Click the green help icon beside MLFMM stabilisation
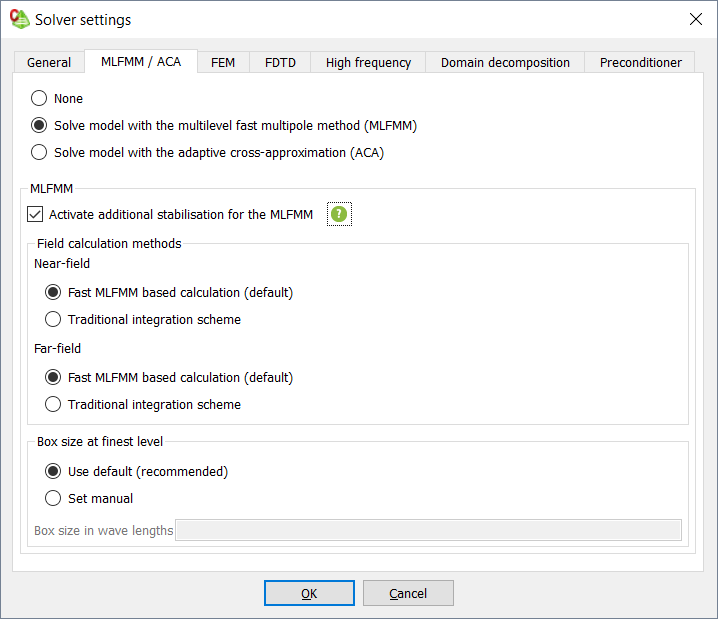Image resolution: width=718 pixels, height=619 pixels. (x=339, y=214)
